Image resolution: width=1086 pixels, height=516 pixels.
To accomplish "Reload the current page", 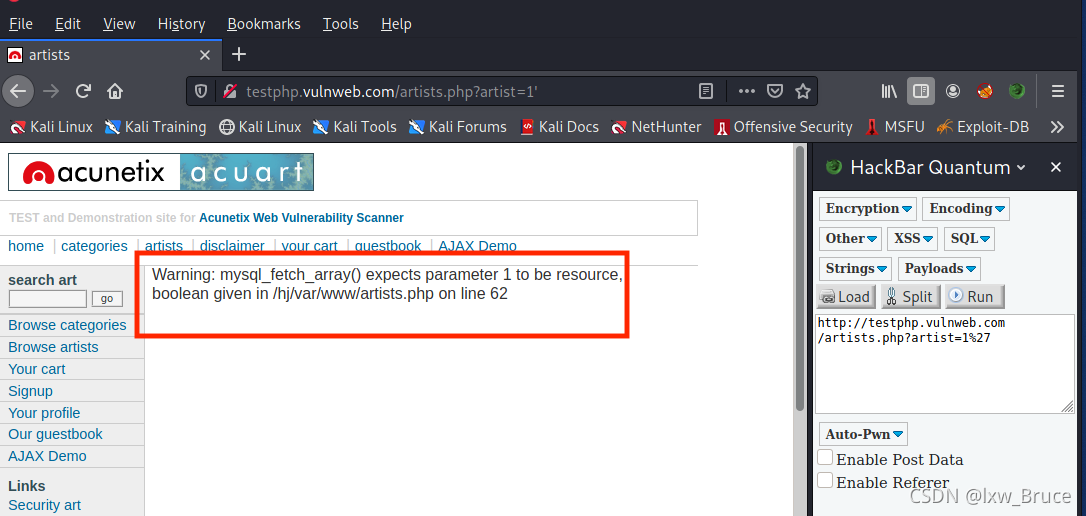I will tap(83, 91).
